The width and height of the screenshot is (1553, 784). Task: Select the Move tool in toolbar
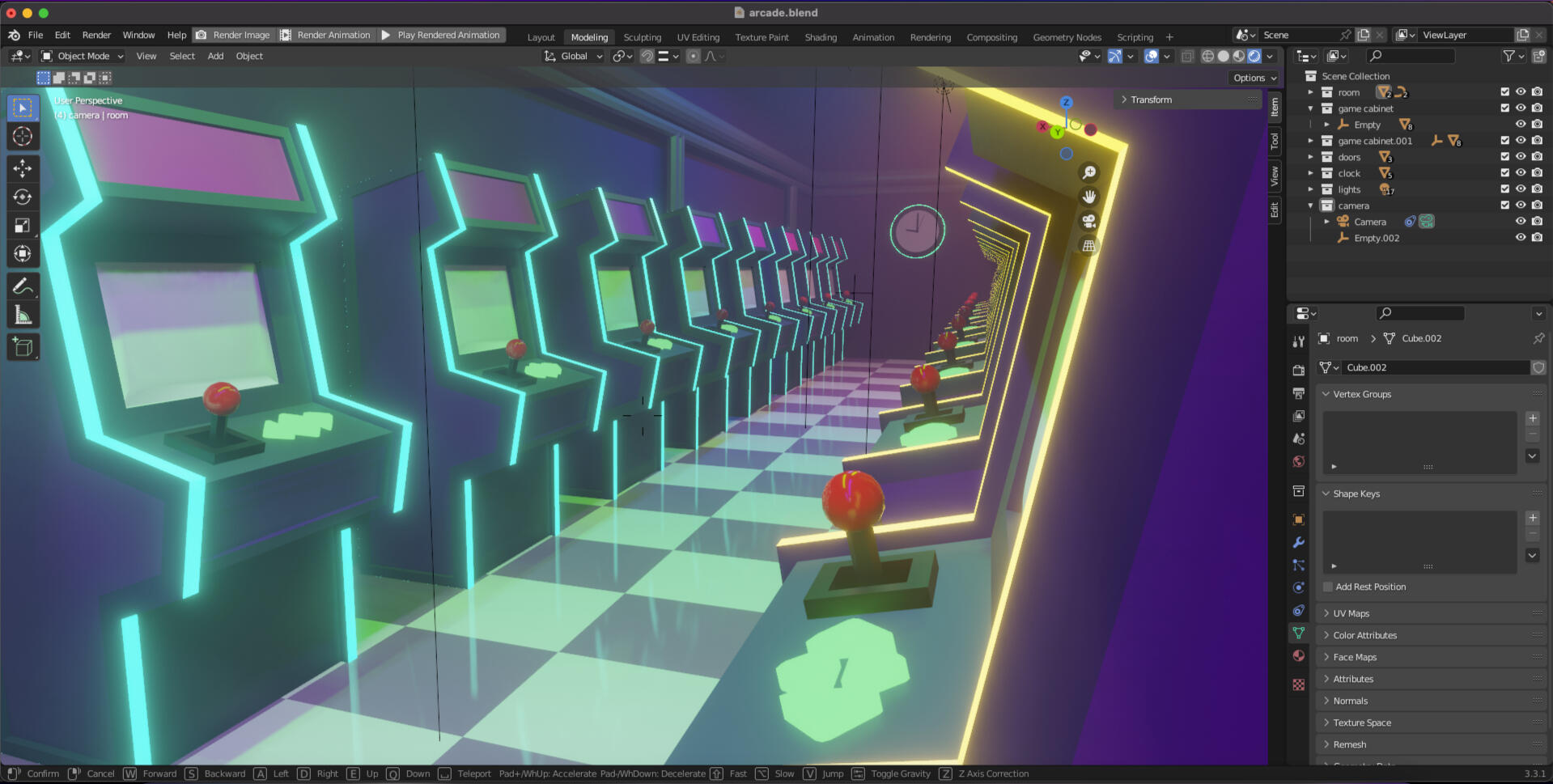point(23,168)
